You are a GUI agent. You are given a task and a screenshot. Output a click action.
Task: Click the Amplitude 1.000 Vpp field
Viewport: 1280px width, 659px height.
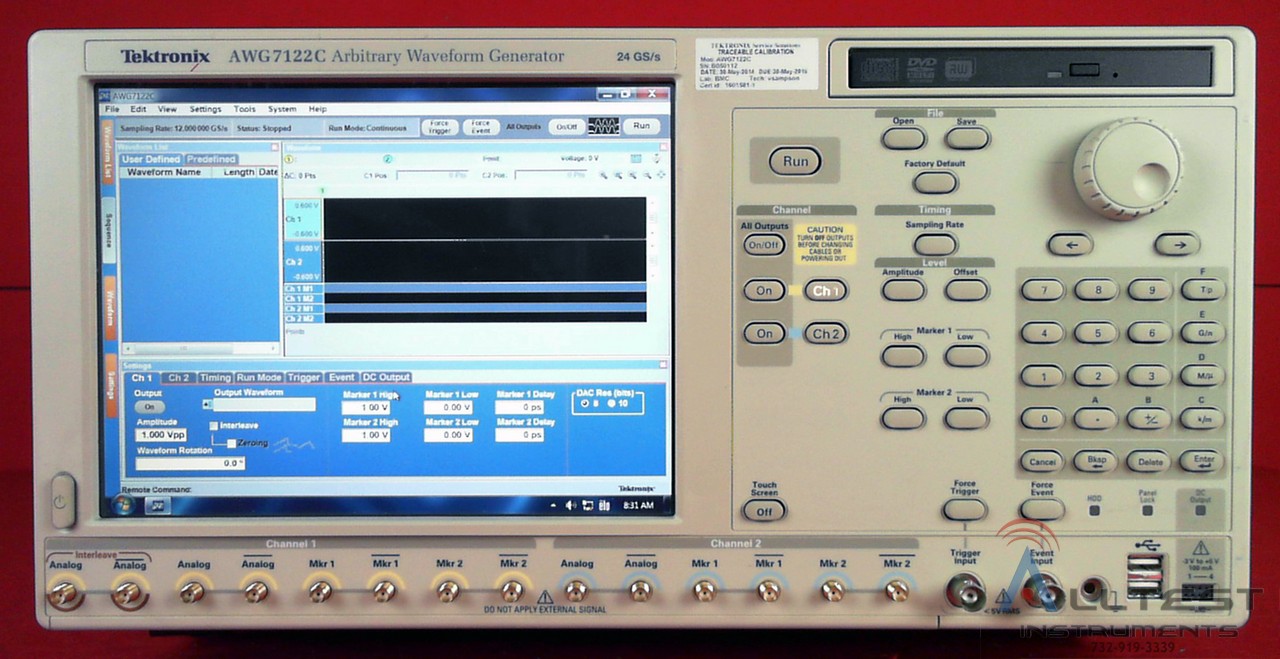tap(161, 435)
